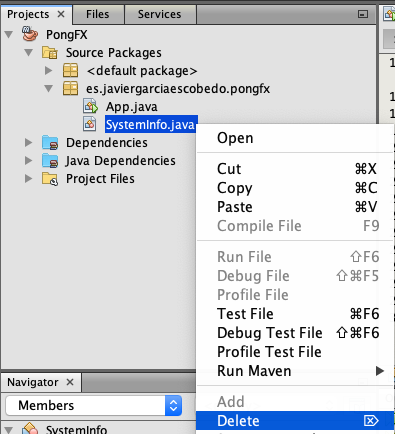The width and height of the screenshot is (395, 434).
Task: Select the Java Dependencies label
Action: [x=120, y=161]
